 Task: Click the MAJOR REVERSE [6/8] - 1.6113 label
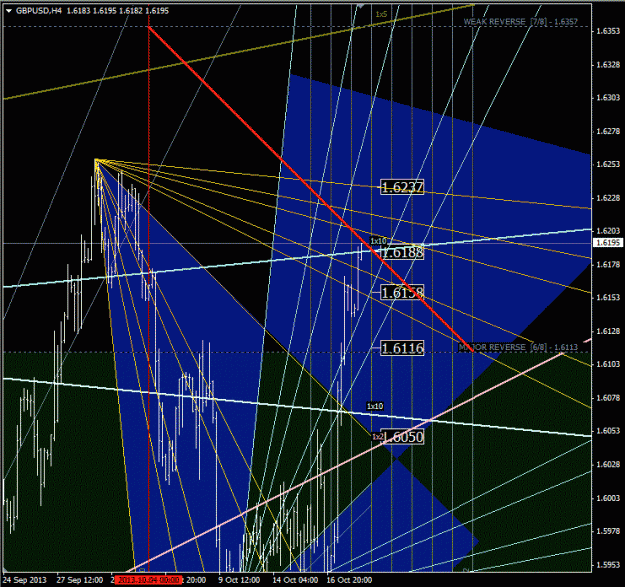518,347
